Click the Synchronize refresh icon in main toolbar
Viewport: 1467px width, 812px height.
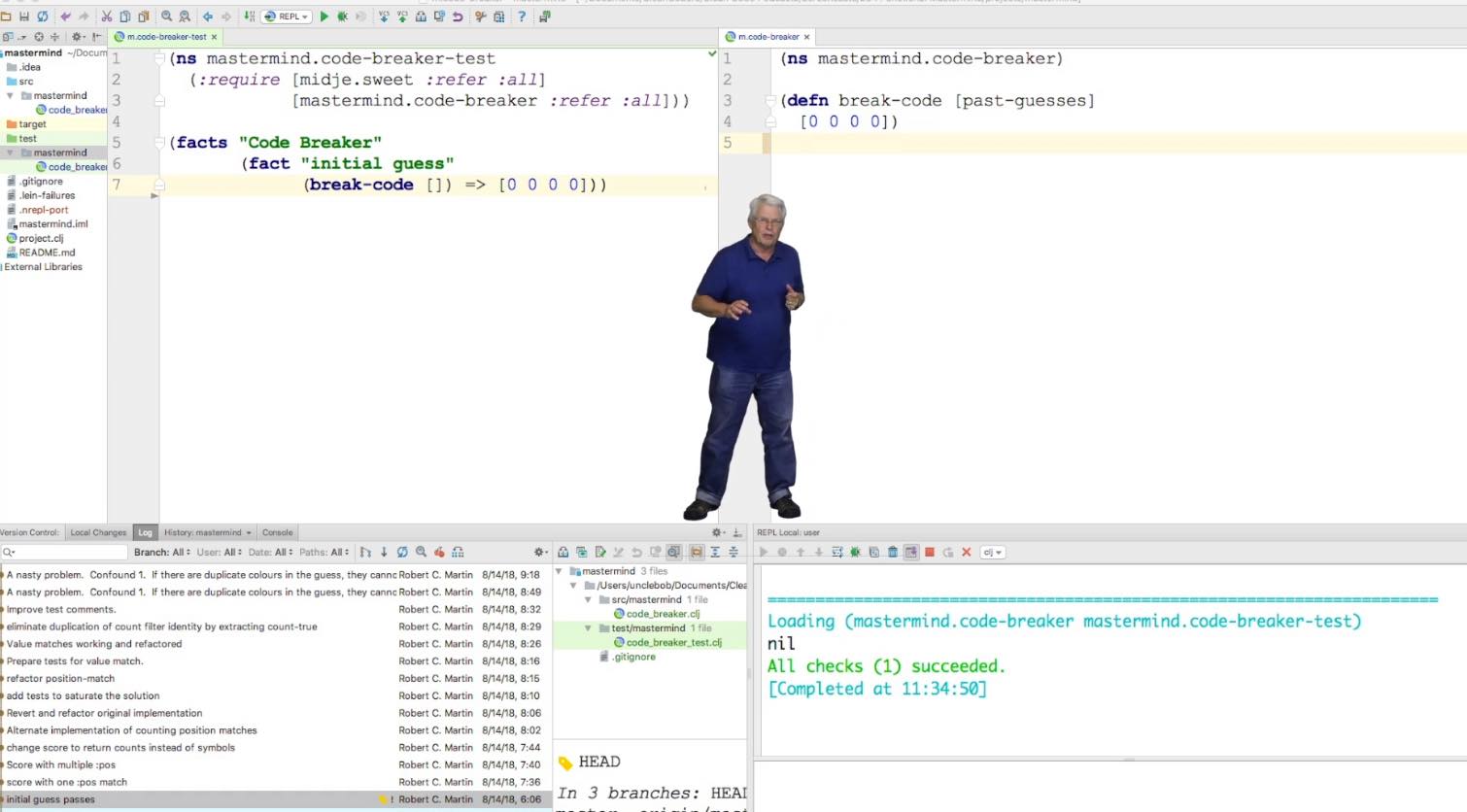tap(43, 17)
